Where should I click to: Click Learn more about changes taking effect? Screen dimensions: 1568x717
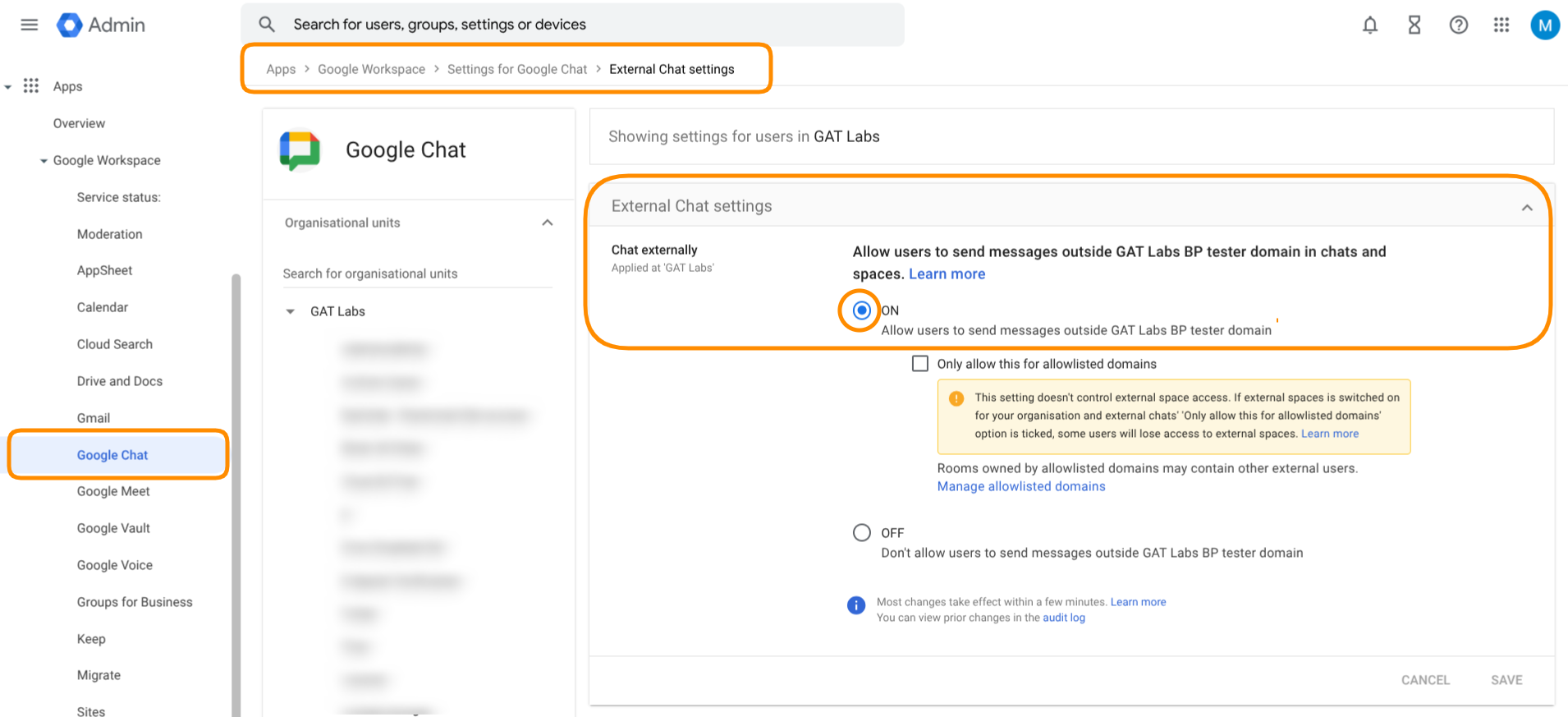pos(1138,602)
